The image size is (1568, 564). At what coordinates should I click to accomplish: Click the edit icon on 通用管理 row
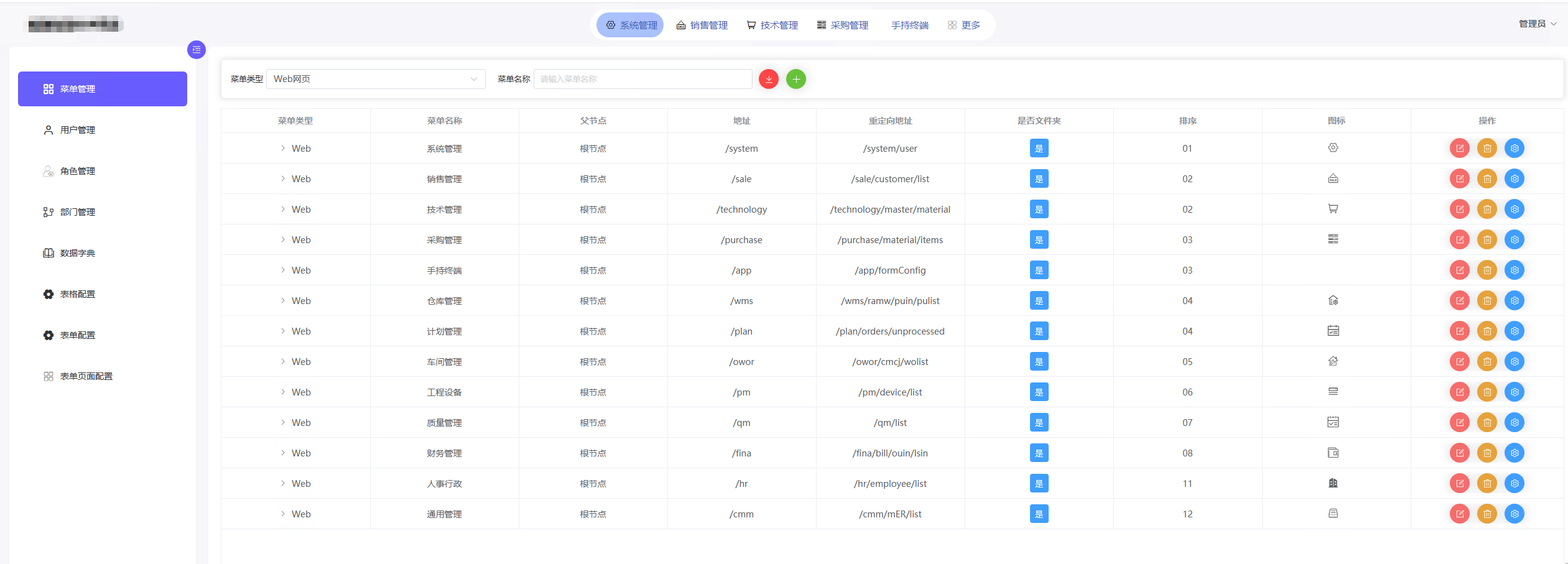(x=1460, y=514)
